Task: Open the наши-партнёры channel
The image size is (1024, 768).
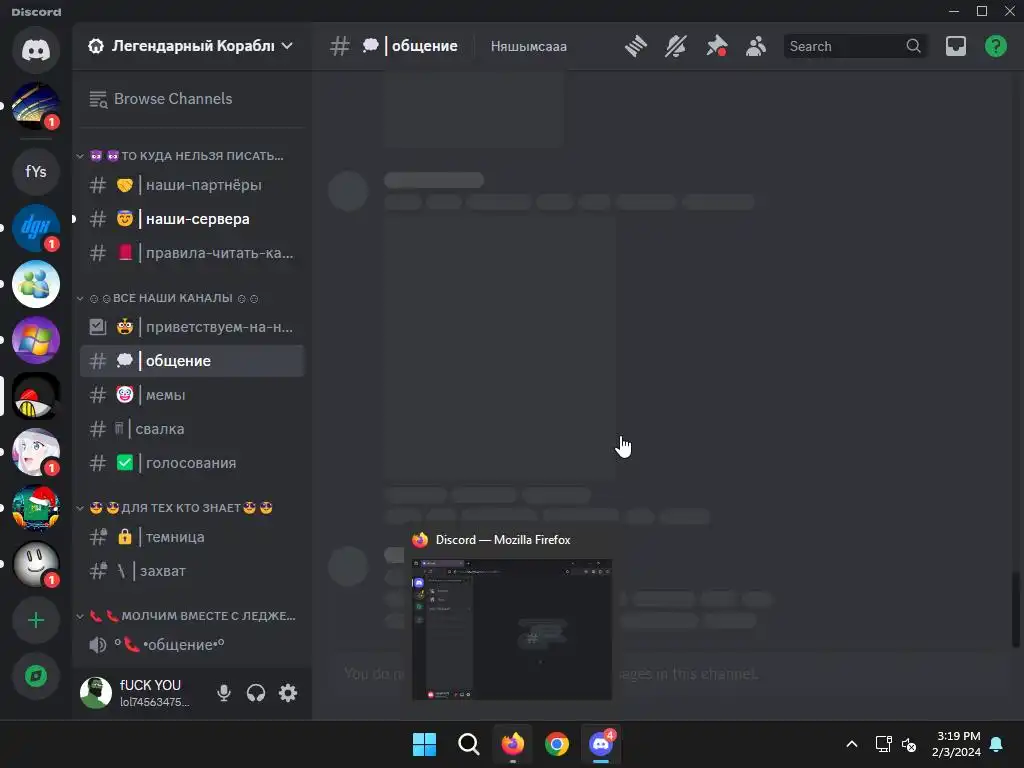Action: (x=192, y=185)
